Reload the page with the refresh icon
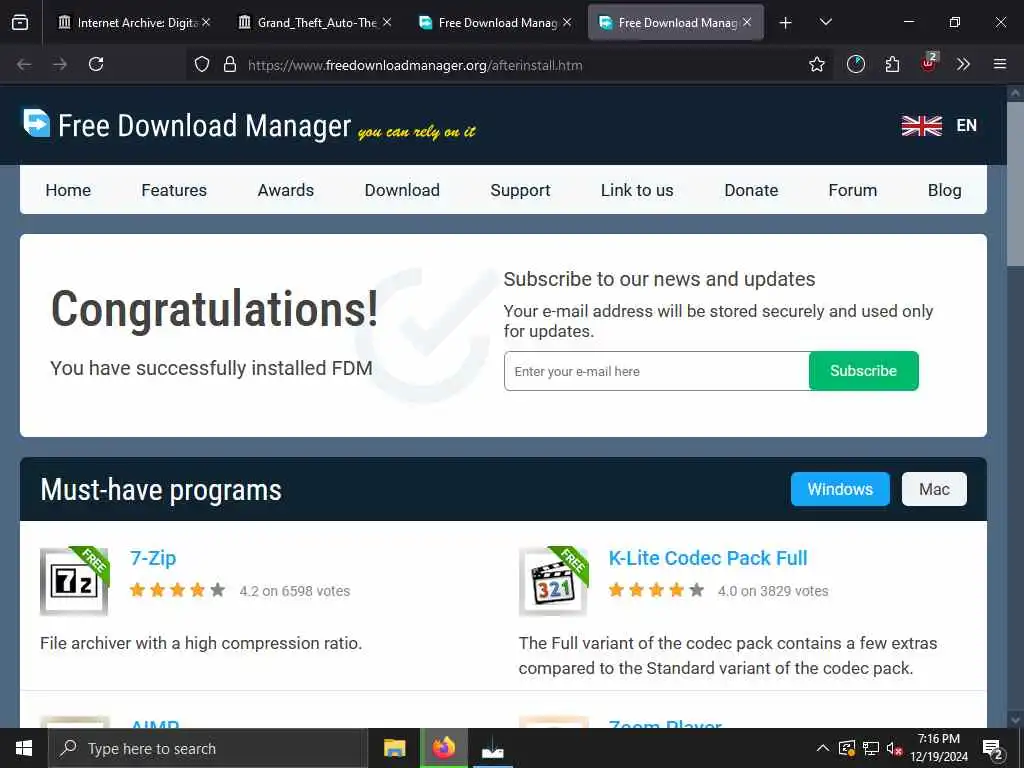Image resolution: width=1024 pixels, height=768 pixels. [96, 64]
